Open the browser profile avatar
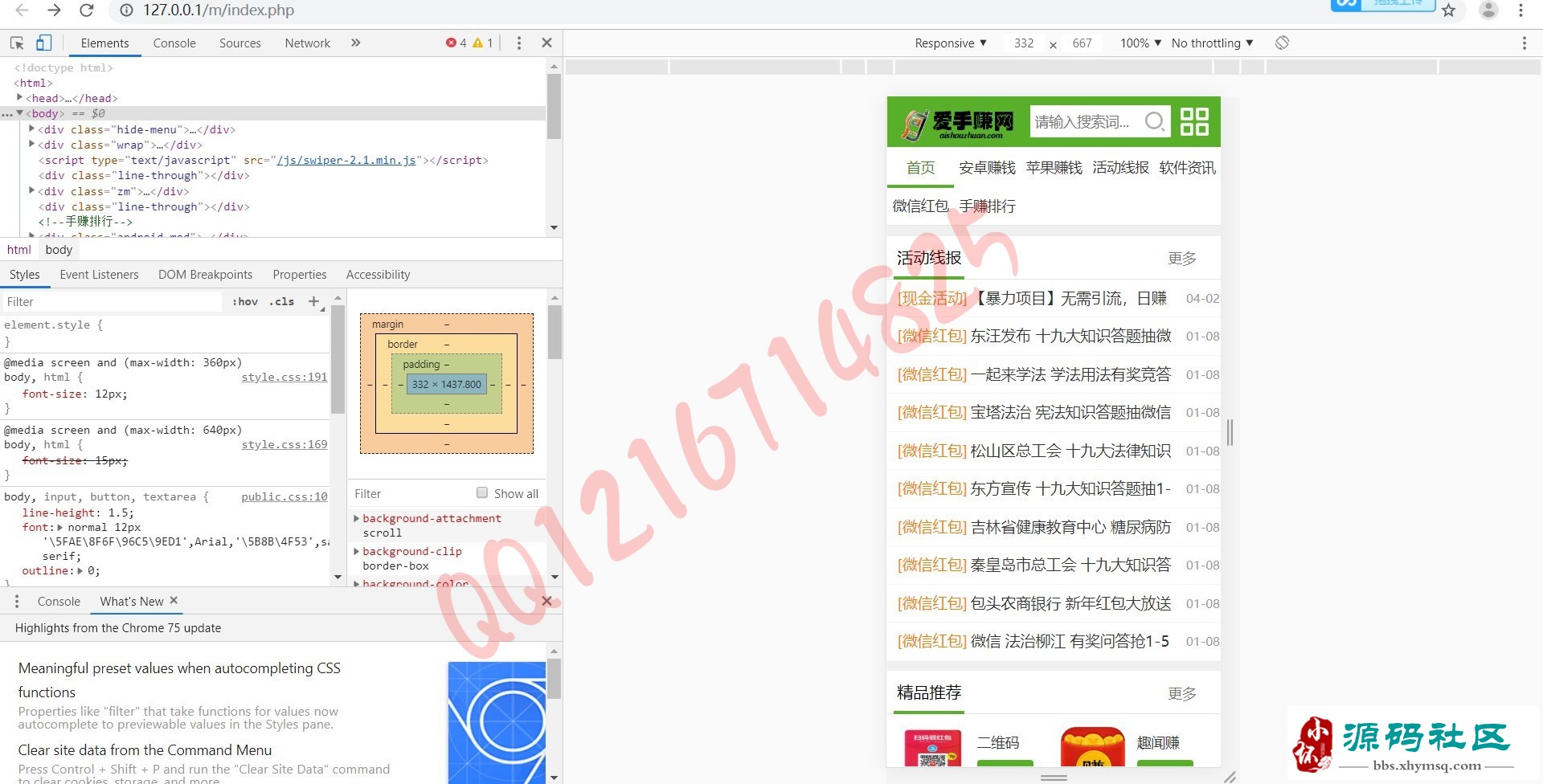Image resolution: width=1543 pixels, height=784 pixels. tap(1488, 10)
